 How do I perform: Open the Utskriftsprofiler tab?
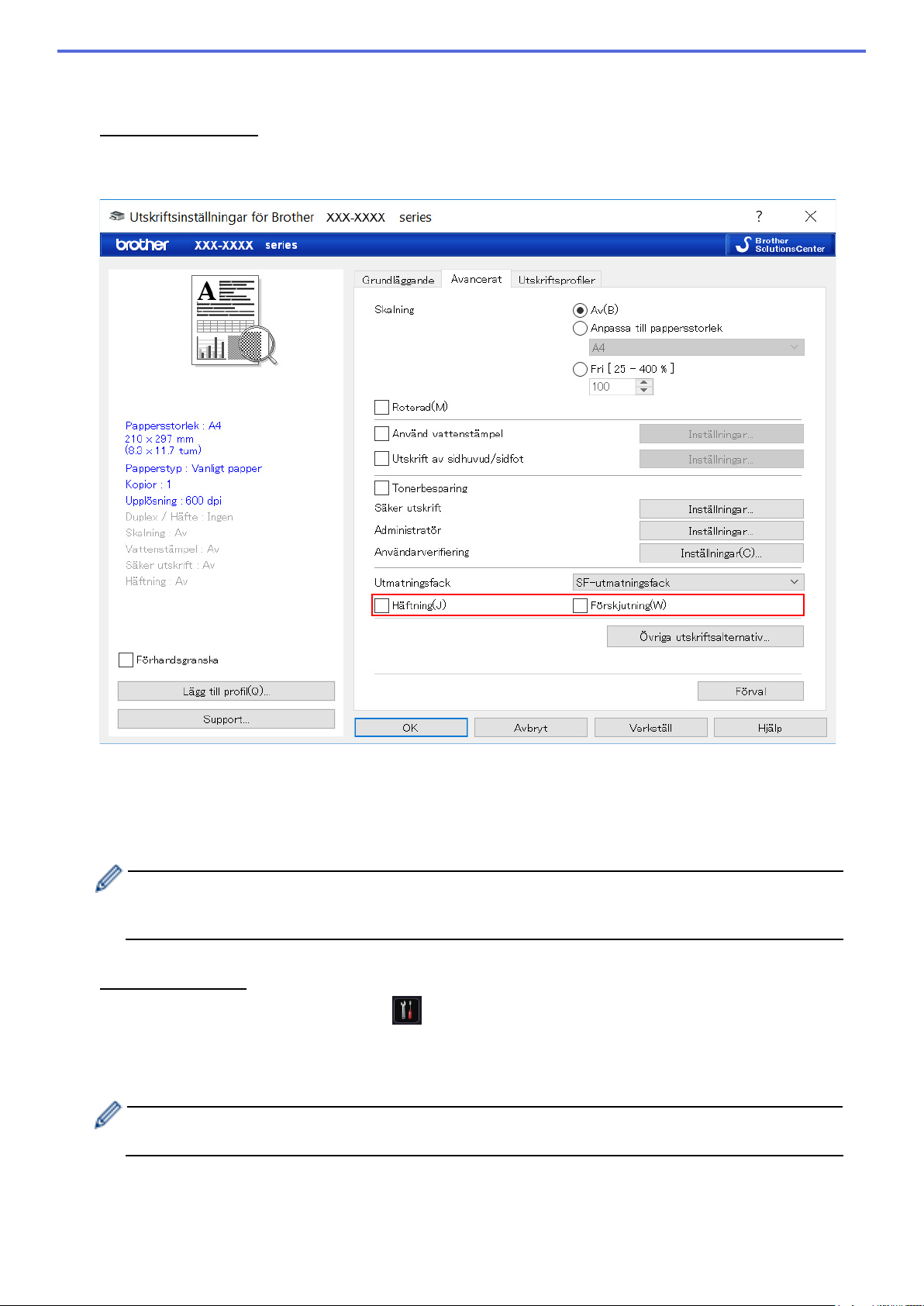[x=557, y=280]
